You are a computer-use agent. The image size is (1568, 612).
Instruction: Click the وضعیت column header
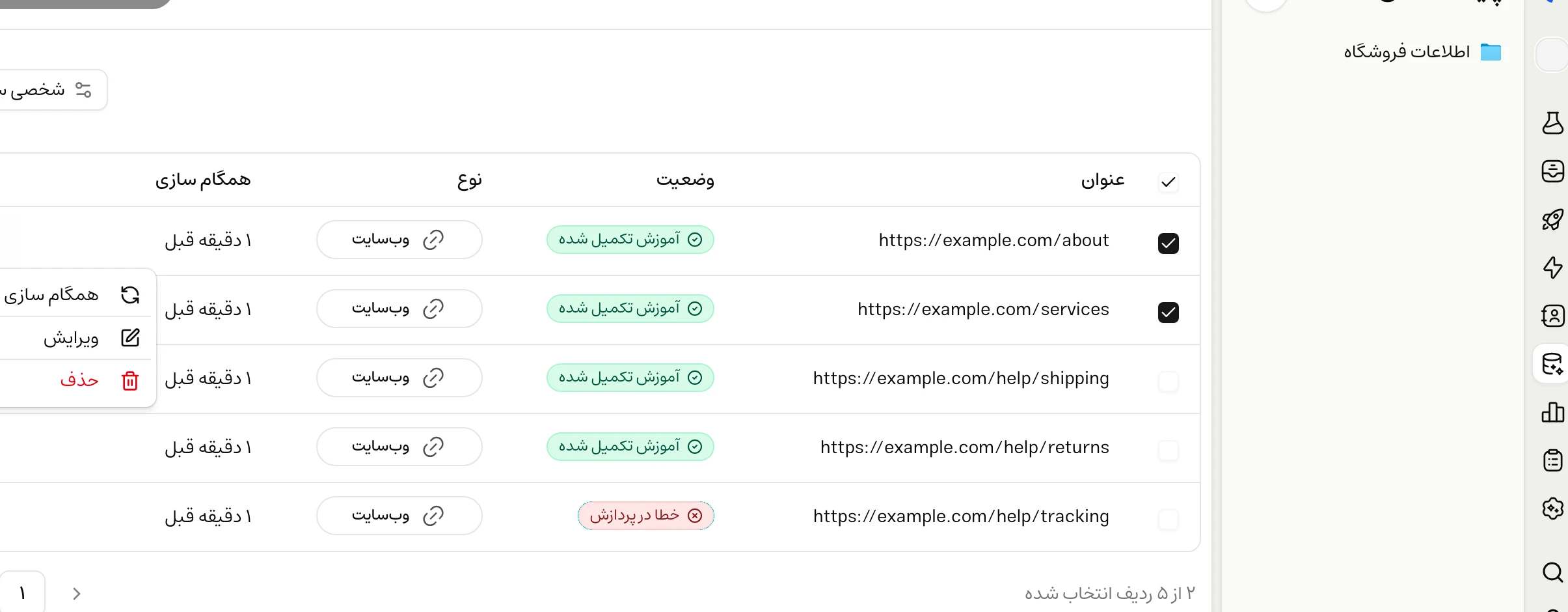[685, 180]
